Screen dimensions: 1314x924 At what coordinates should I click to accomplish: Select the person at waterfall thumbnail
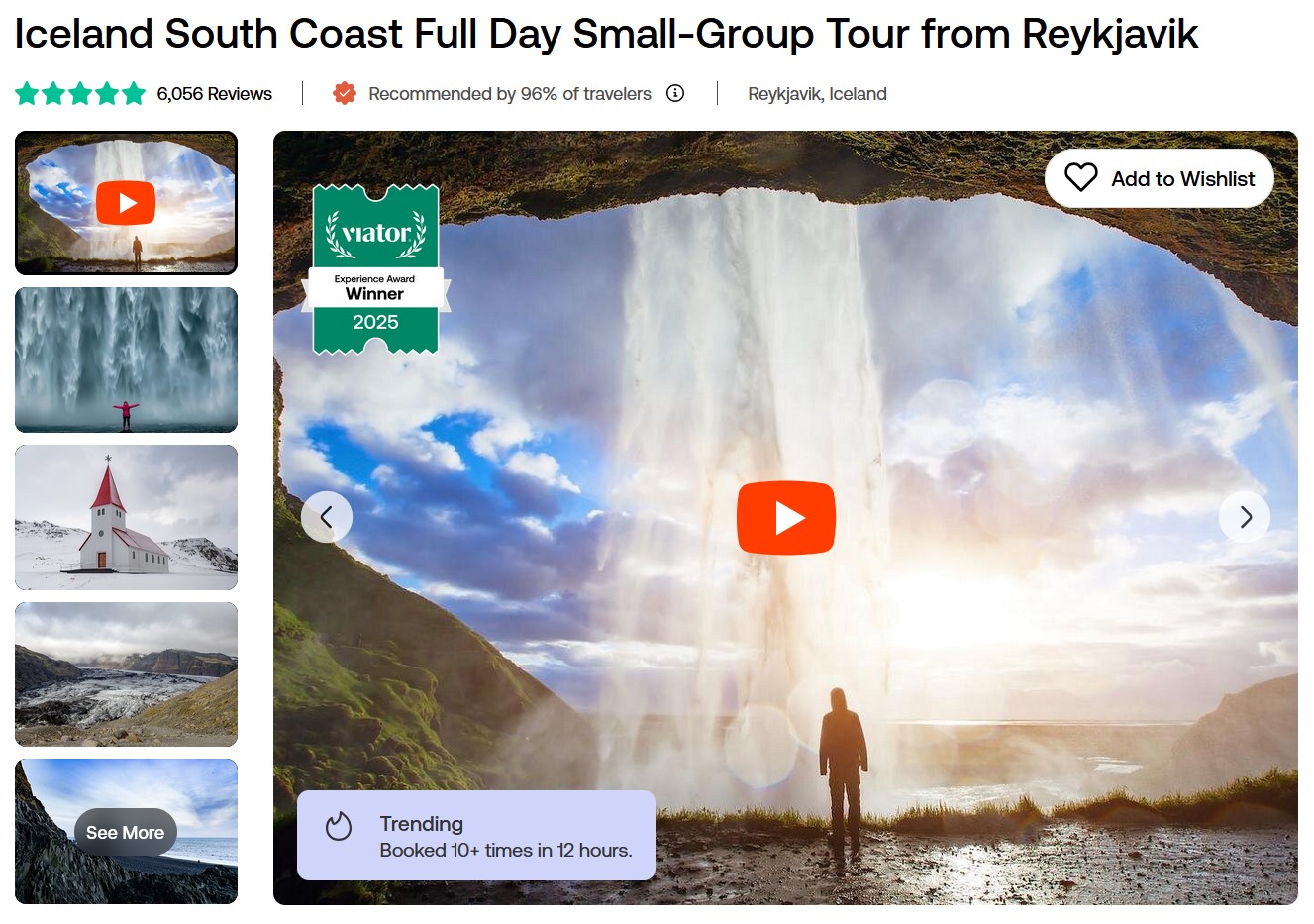click(126, 359)
